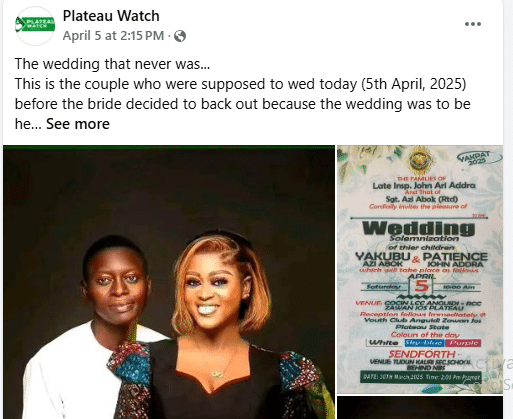The image size is (513, 419).
Task: Open the Plateau Watch profile logo
Action: click(x=35, y=26)
